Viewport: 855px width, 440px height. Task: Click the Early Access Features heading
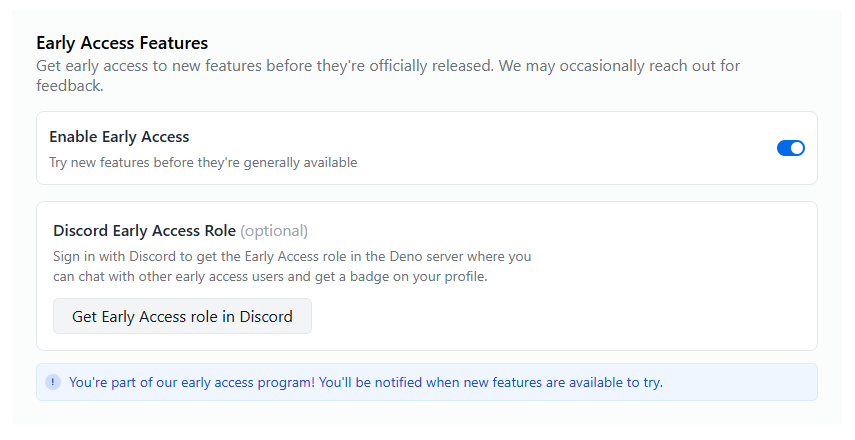(x=122, y=43)
